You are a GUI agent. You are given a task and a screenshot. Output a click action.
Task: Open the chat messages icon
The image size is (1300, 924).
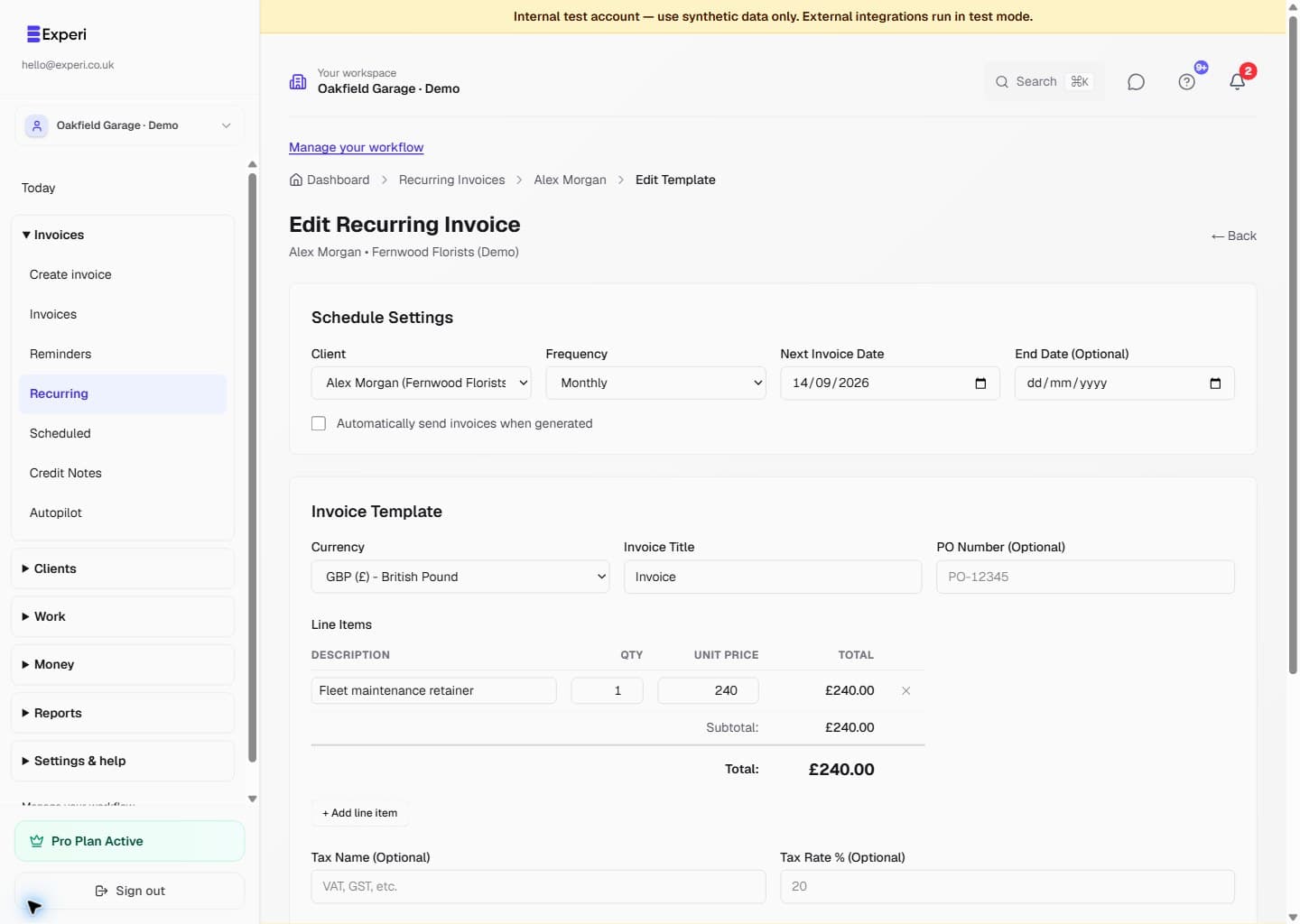point(1136,82)
